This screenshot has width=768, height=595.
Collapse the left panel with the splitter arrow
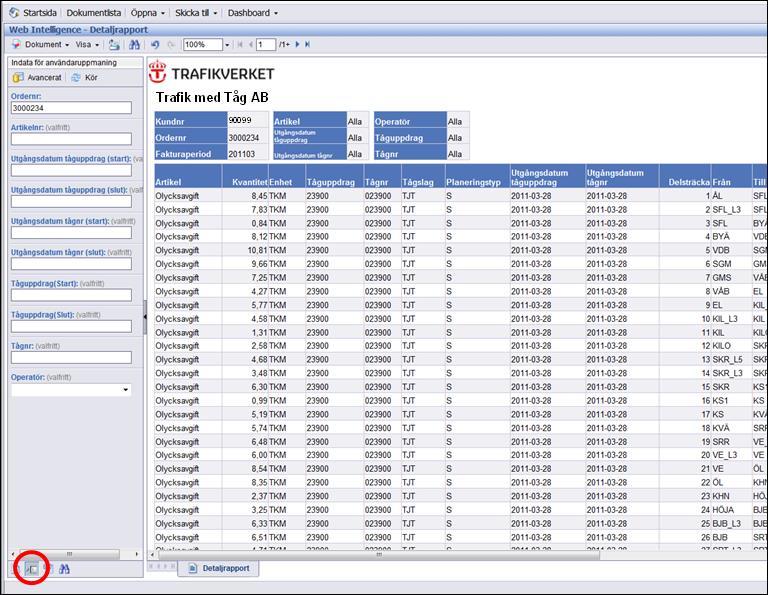click(x=145, y=317)
